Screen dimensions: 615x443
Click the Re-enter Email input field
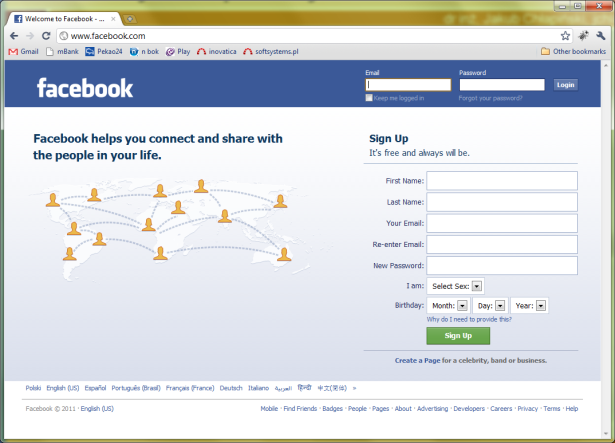[502, 244]
